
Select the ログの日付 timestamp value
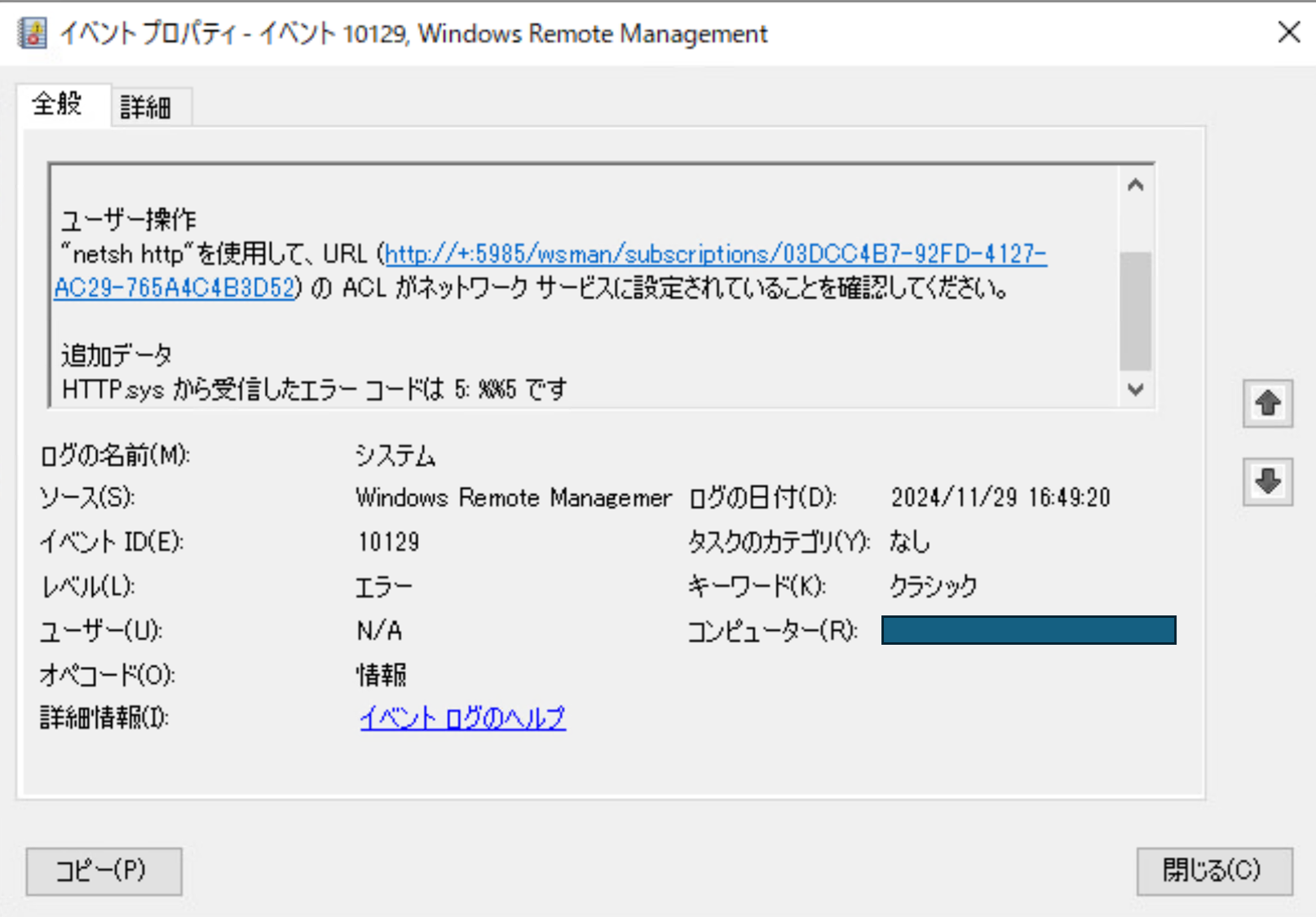1001,497
